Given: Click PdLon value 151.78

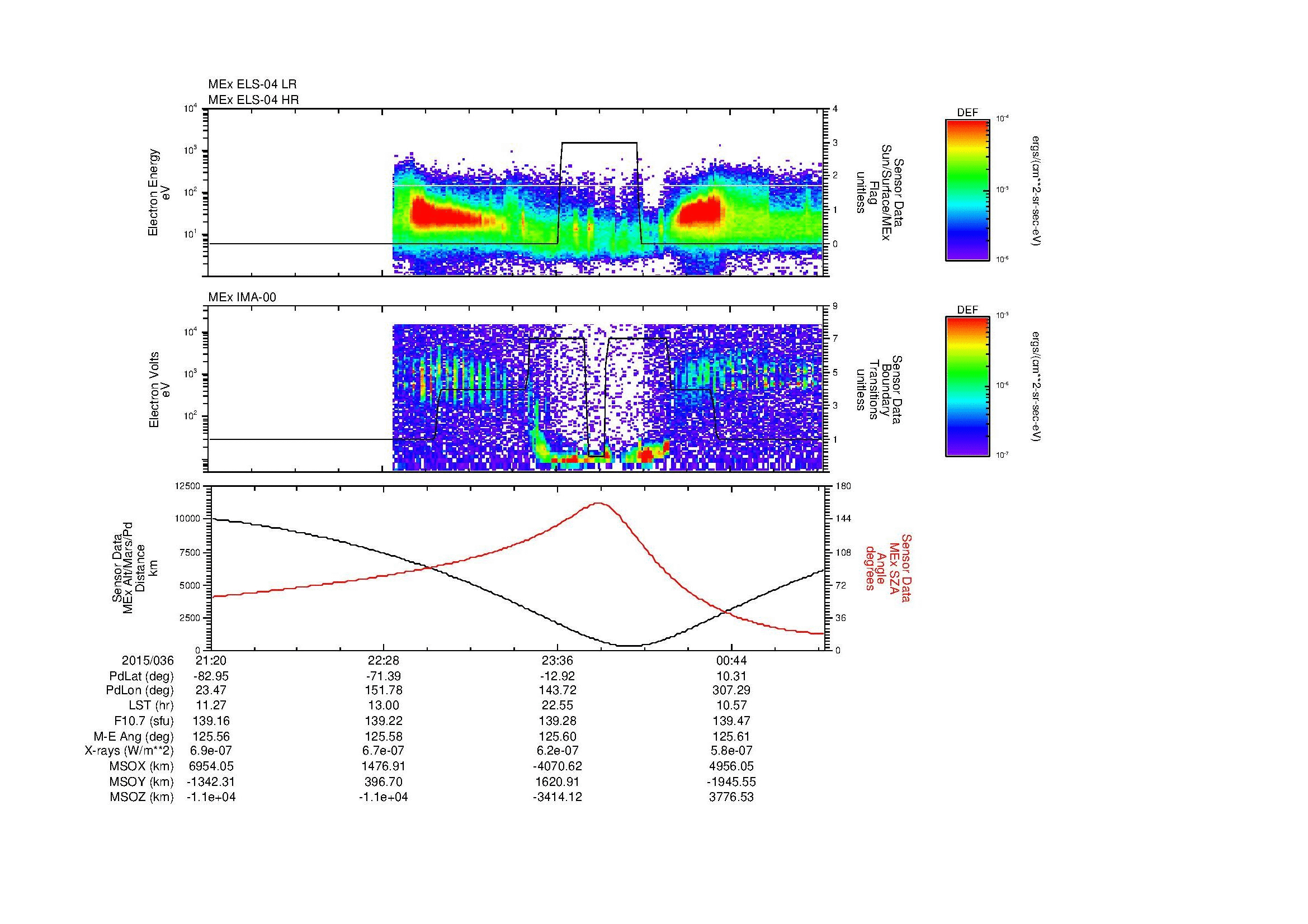Looking at the screenshot, I should pos(384,690).
